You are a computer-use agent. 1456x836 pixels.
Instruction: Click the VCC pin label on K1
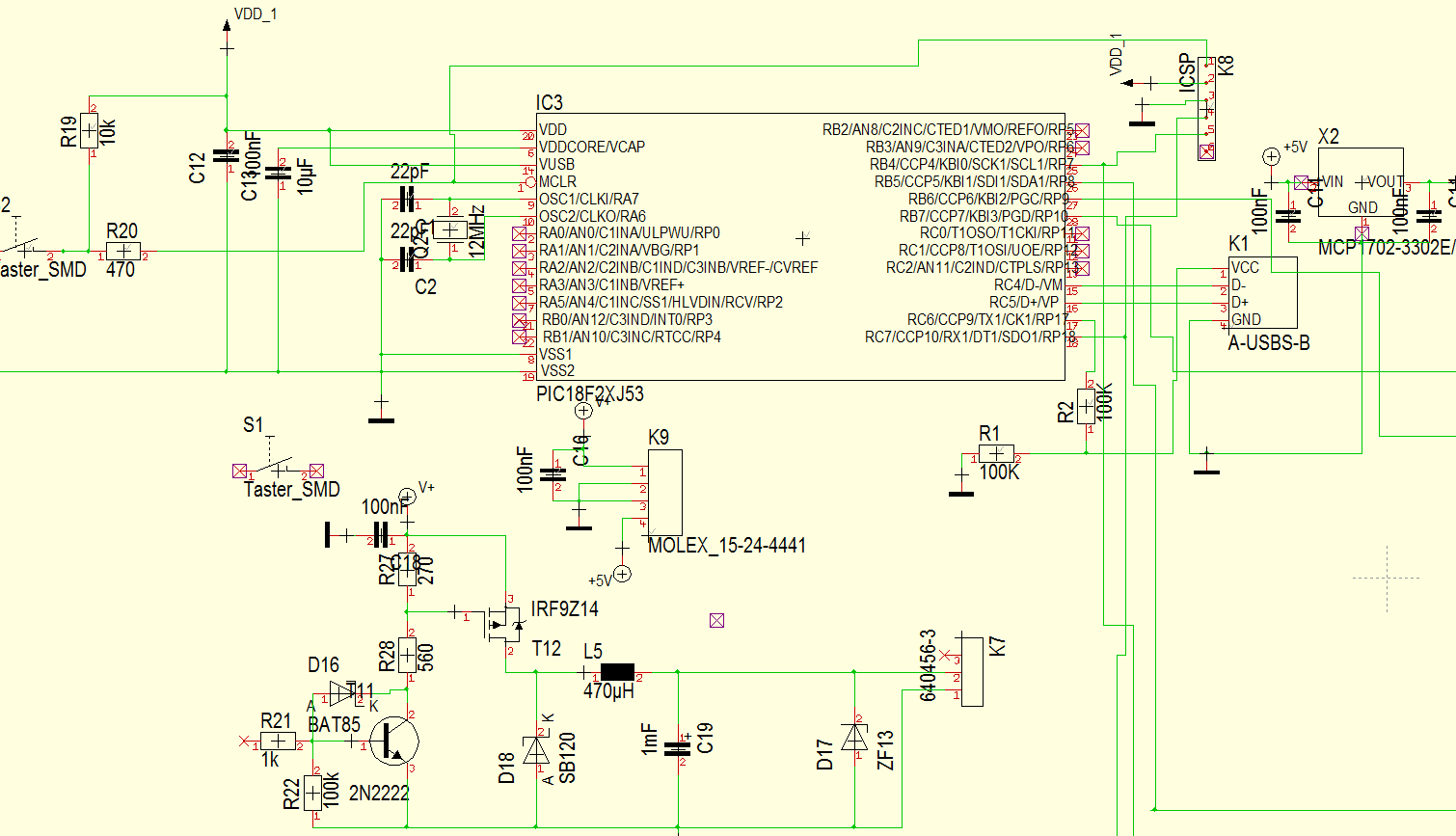1245,267
